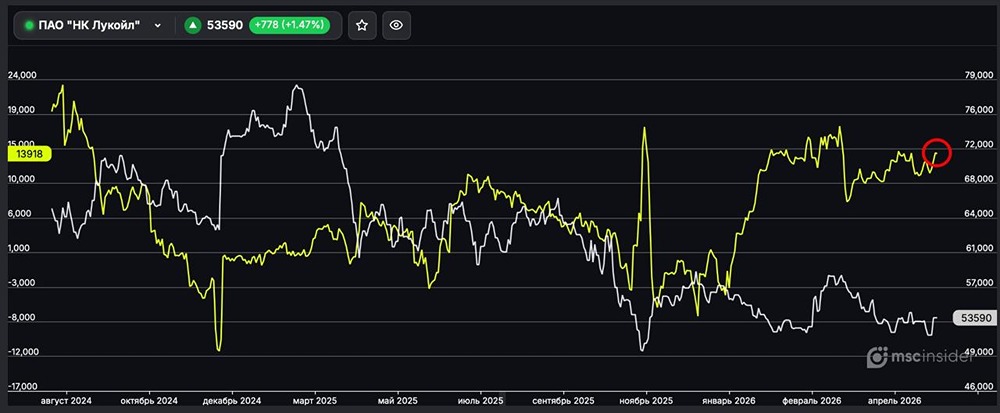Click the left axis value 6,000
Screen dimensions: 1000x413
pyautogui.click(x=22, y=214)
